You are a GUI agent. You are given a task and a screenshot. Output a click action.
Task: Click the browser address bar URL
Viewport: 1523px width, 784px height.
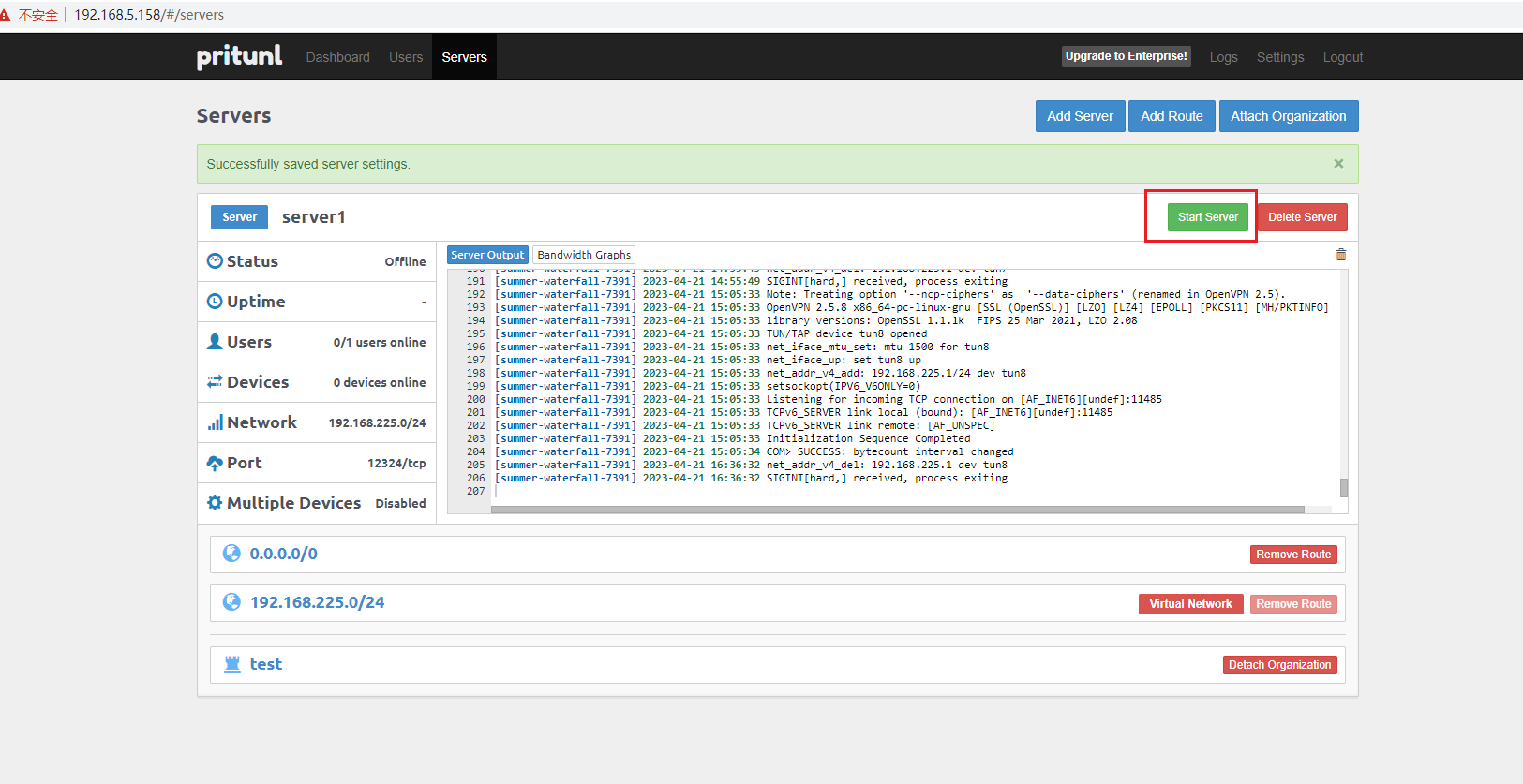coord(149,15)
